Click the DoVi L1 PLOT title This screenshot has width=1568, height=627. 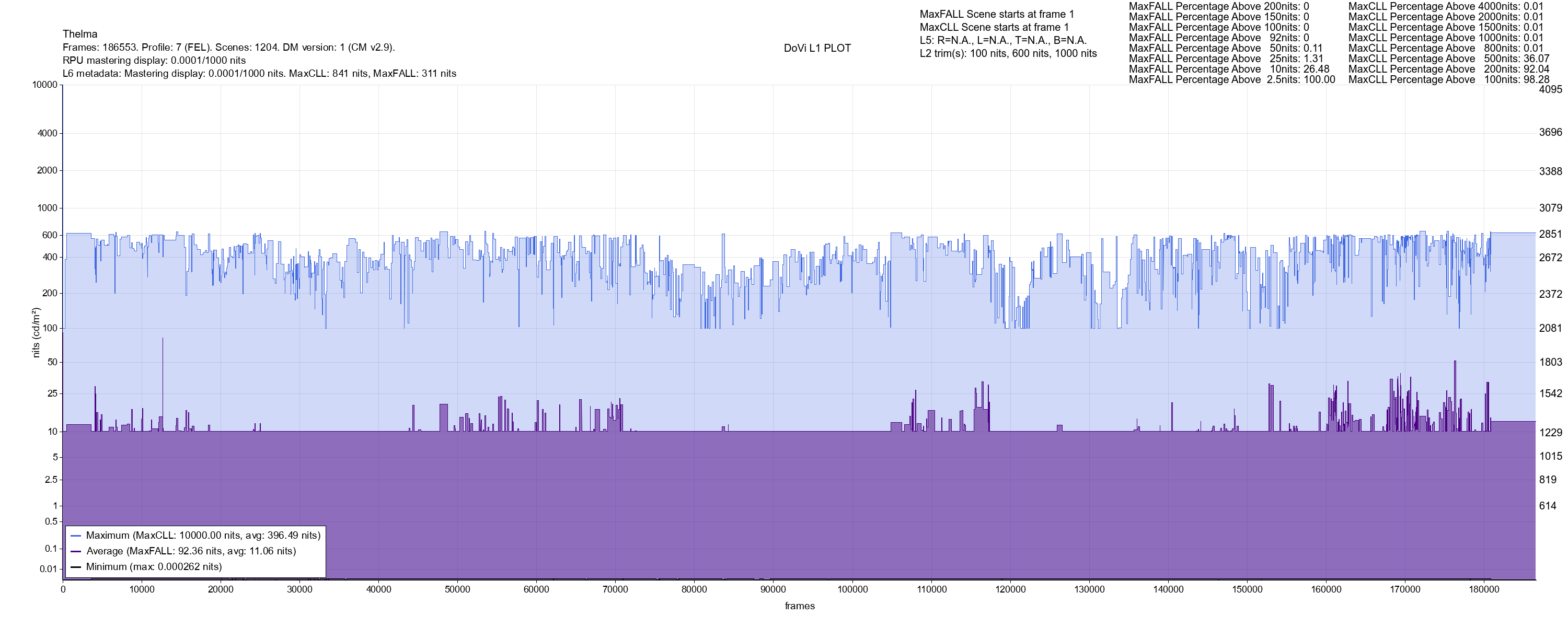[817, 48]
